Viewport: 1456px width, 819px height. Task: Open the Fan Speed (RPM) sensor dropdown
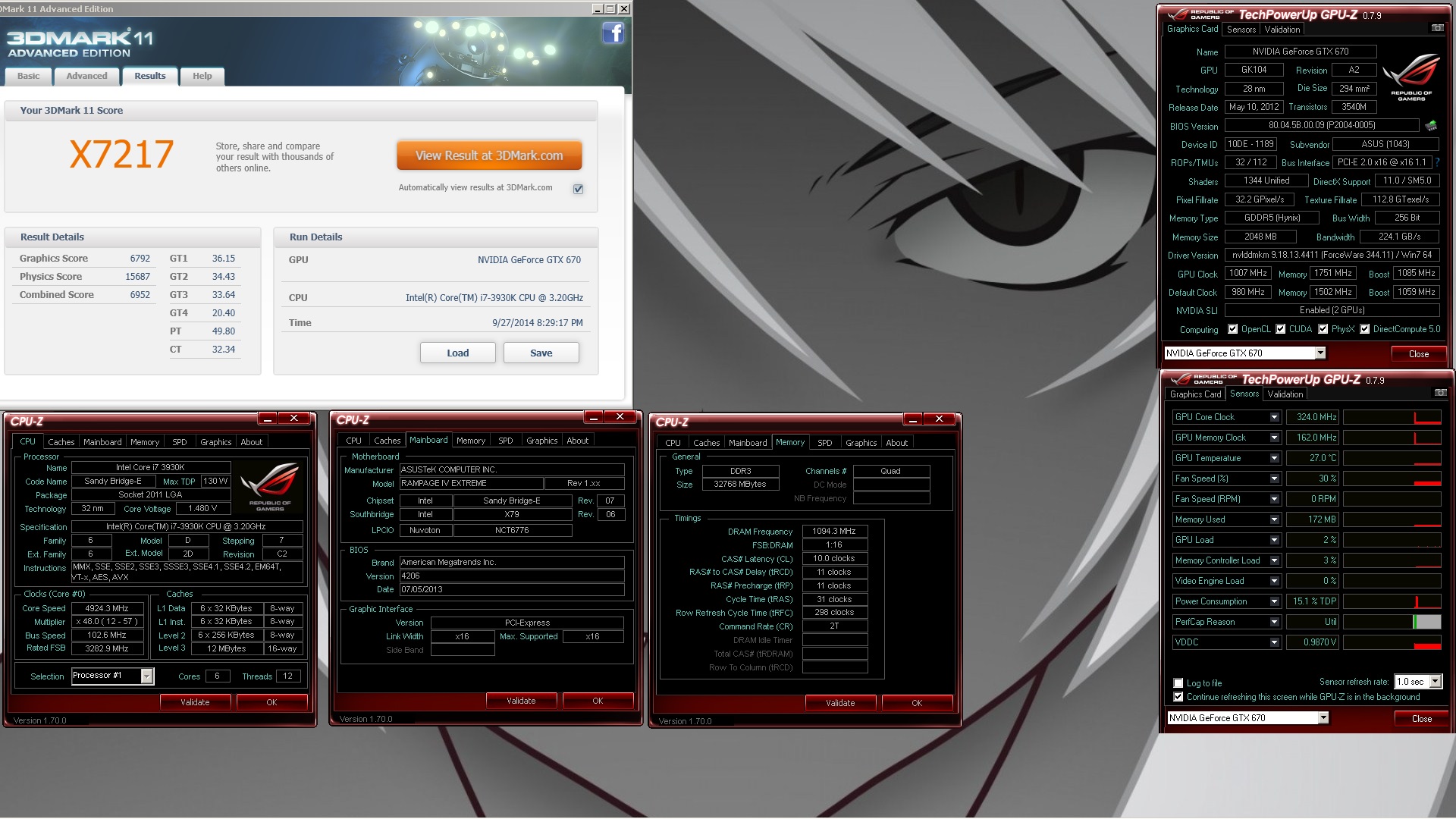coord(1274,499)
